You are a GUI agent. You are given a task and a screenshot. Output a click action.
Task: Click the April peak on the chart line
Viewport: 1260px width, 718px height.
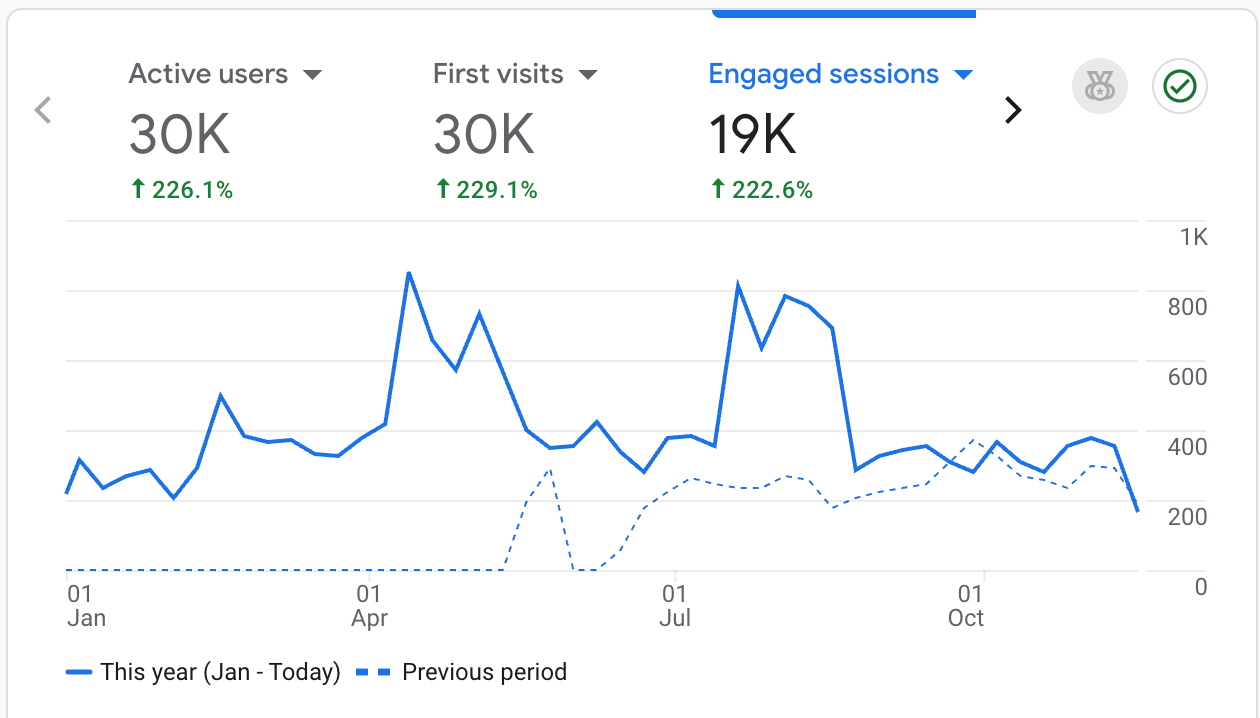point(409,273)
